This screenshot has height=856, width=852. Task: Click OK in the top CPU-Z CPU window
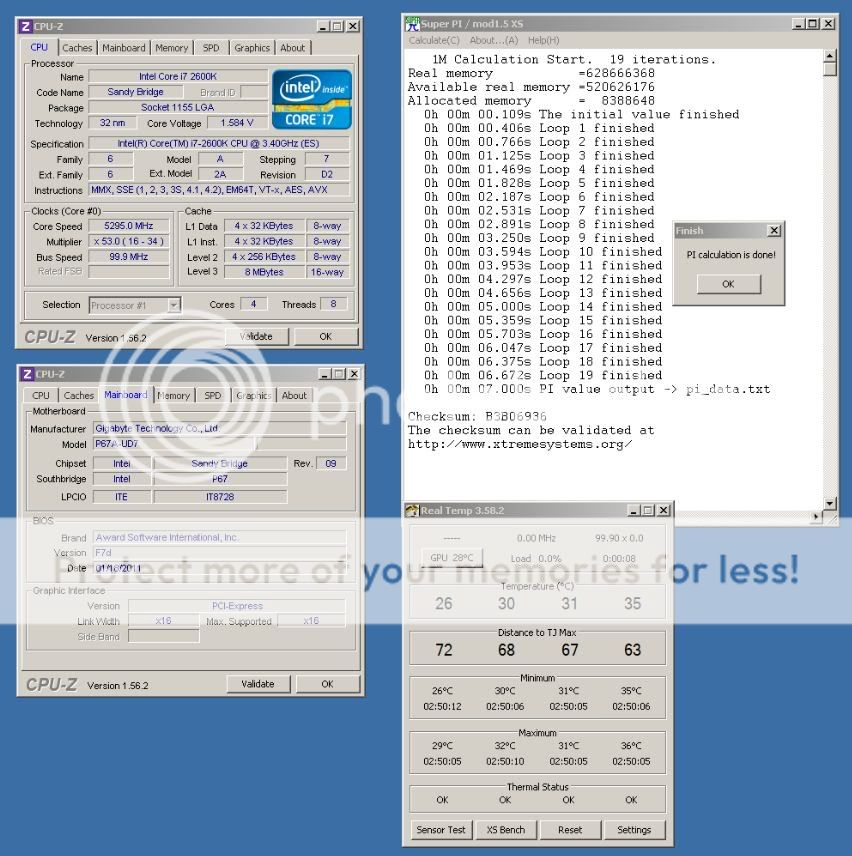click(x=326, y=337)
